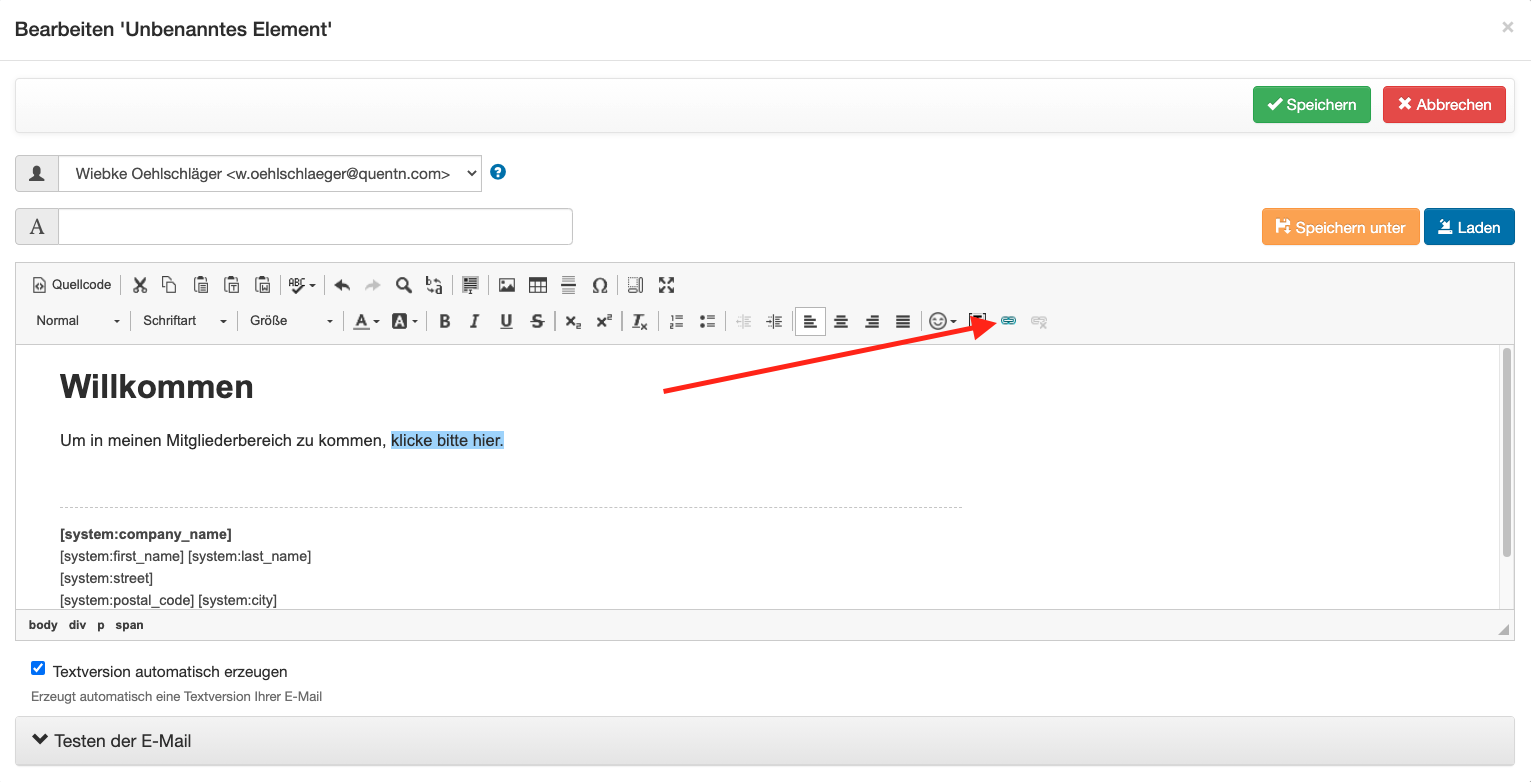Cut the selection with the scissors icon
Viewport: 1531px width, 782px height.
[140, 285]
